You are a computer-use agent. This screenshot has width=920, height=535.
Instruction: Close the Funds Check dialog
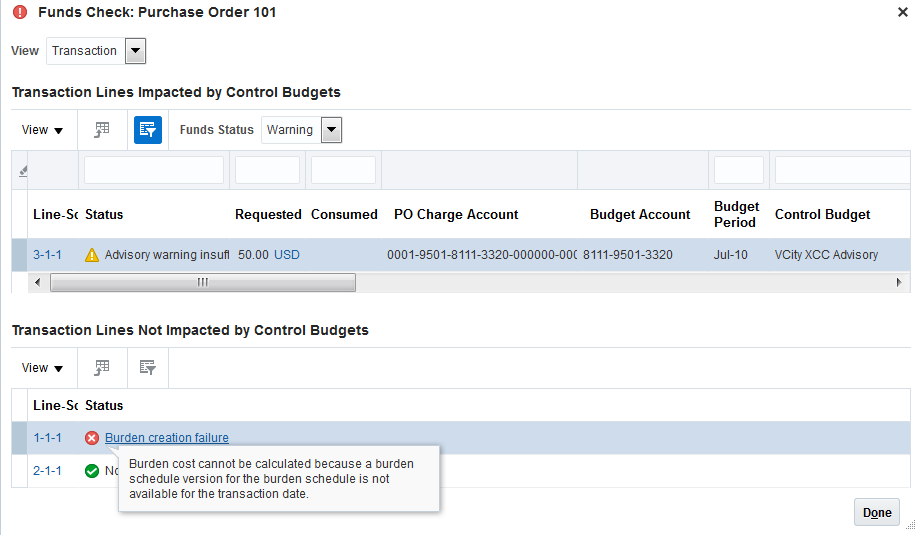point(904,12)
